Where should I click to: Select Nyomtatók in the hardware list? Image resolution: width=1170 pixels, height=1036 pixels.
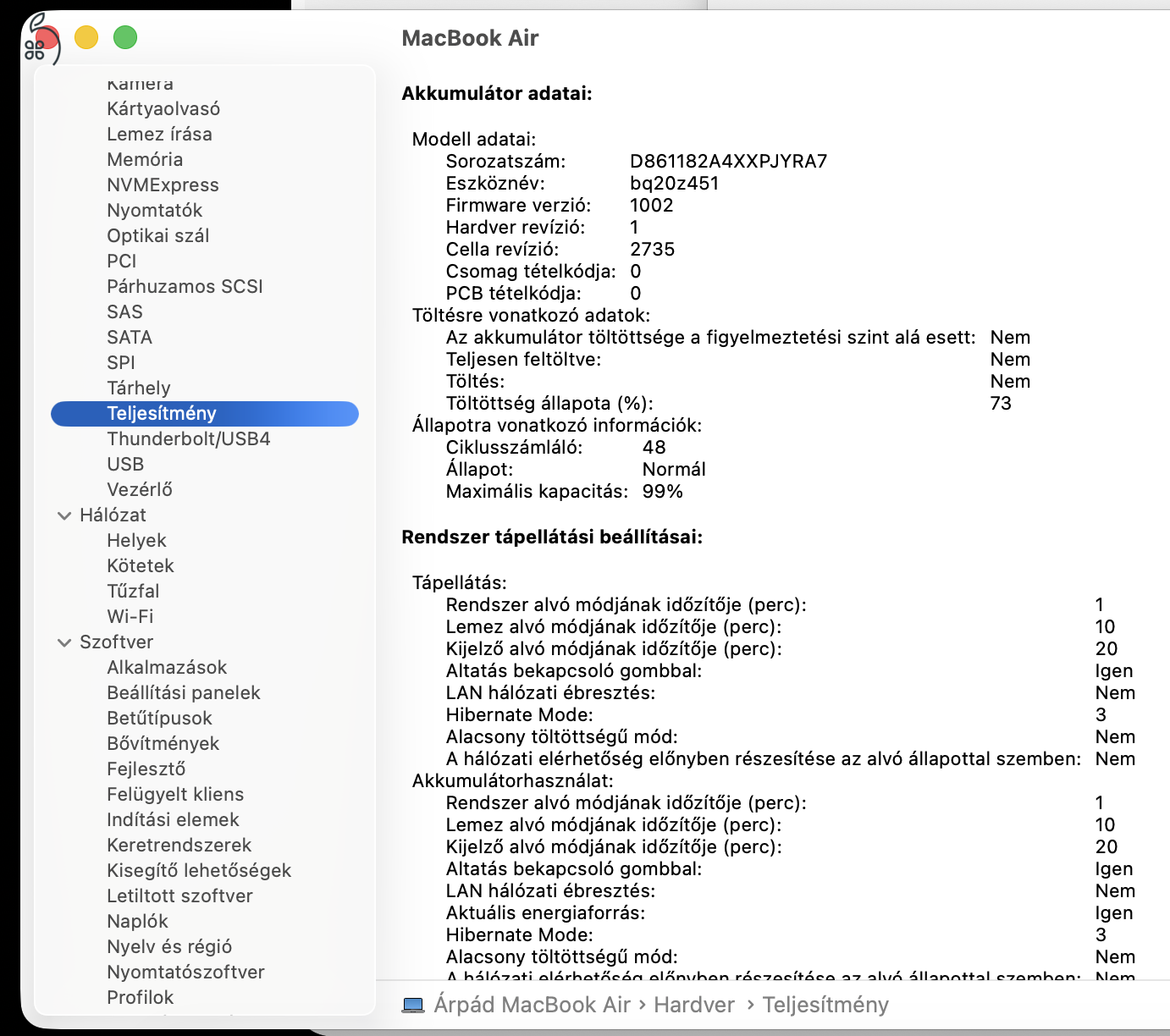click(x=154, y=210)
